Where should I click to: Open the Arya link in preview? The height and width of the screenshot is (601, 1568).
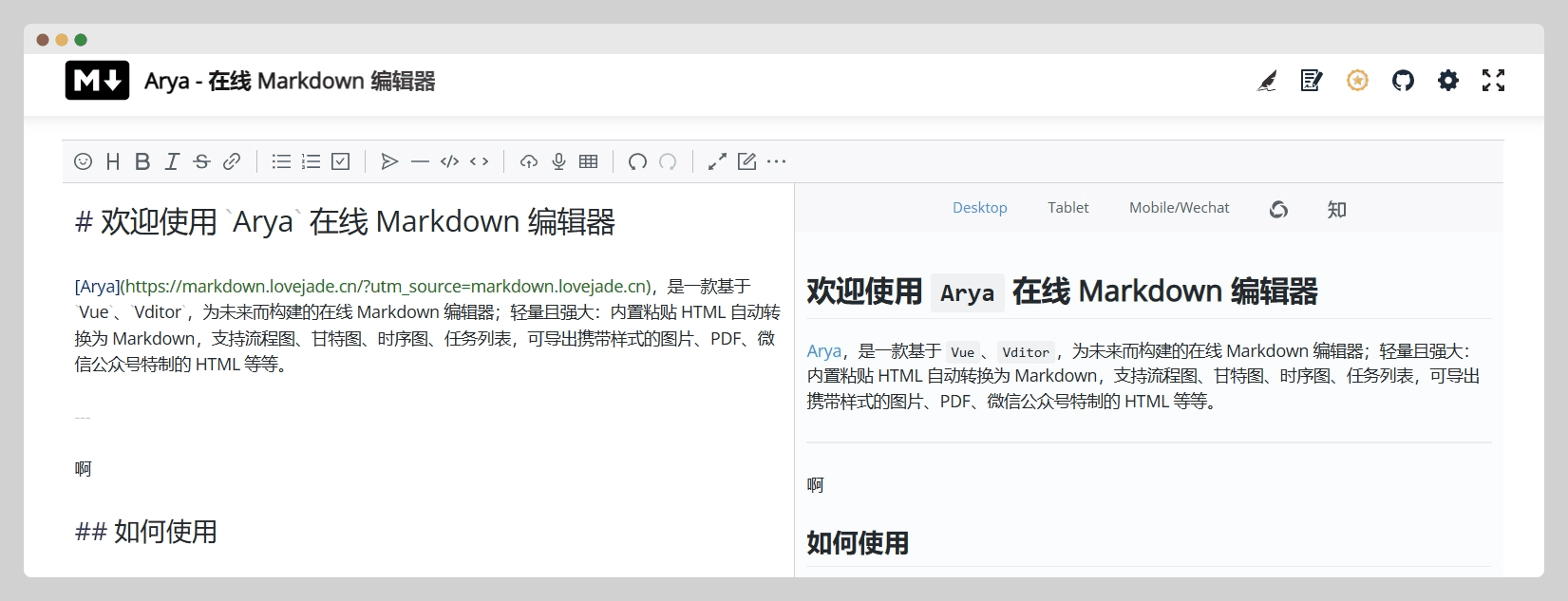click(823, 351)
